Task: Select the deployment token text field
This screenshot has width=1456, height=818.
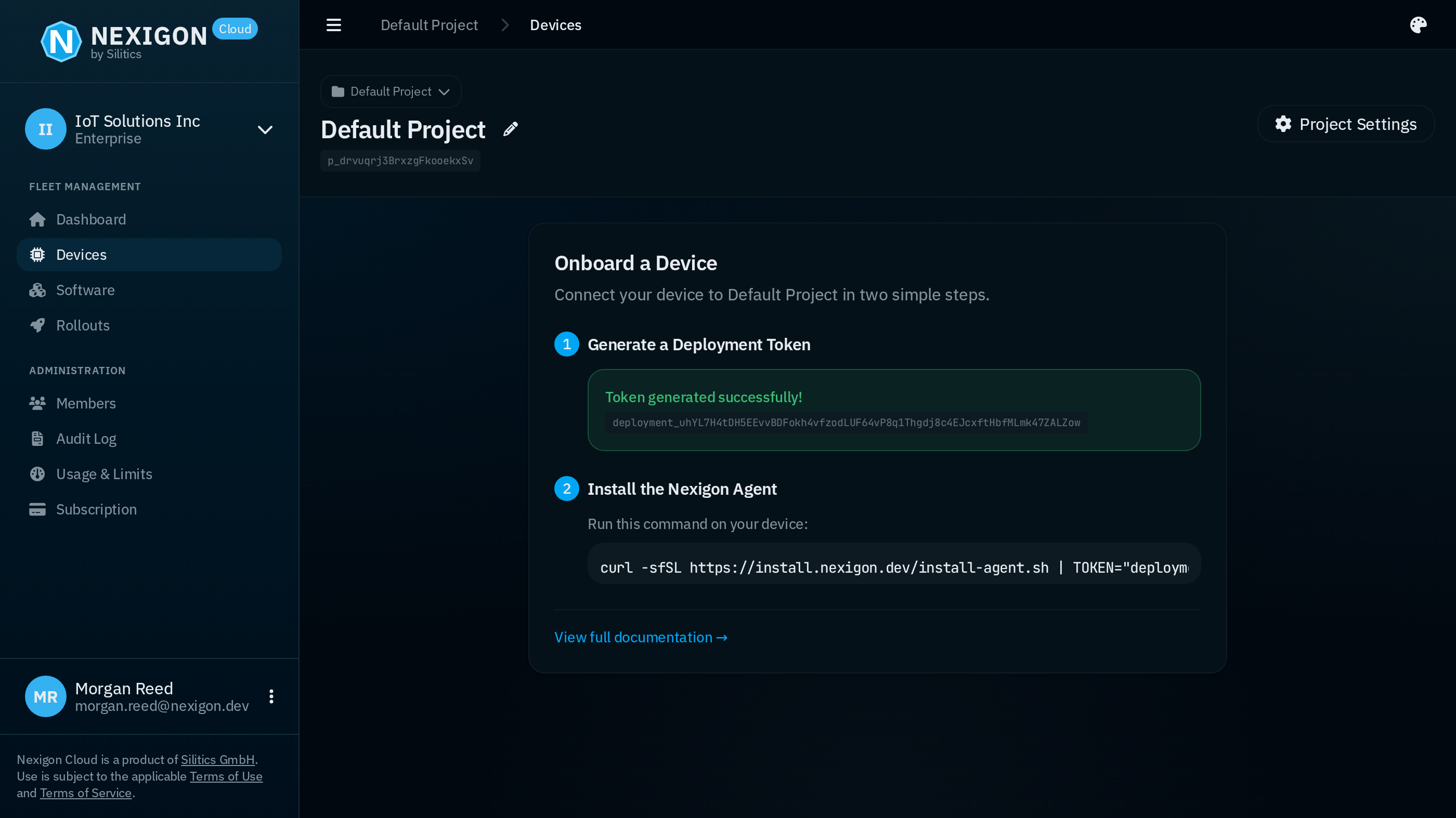Action: click(x=846, y=422)
